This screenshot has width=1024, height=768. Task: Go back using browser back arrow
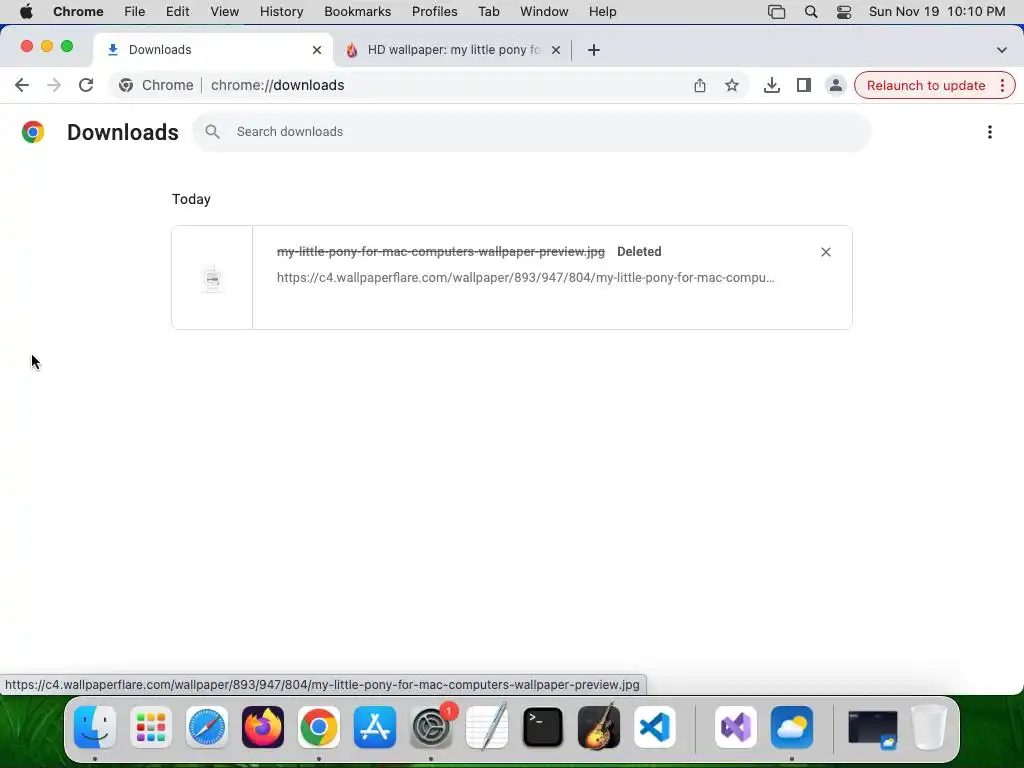(22, 86)
